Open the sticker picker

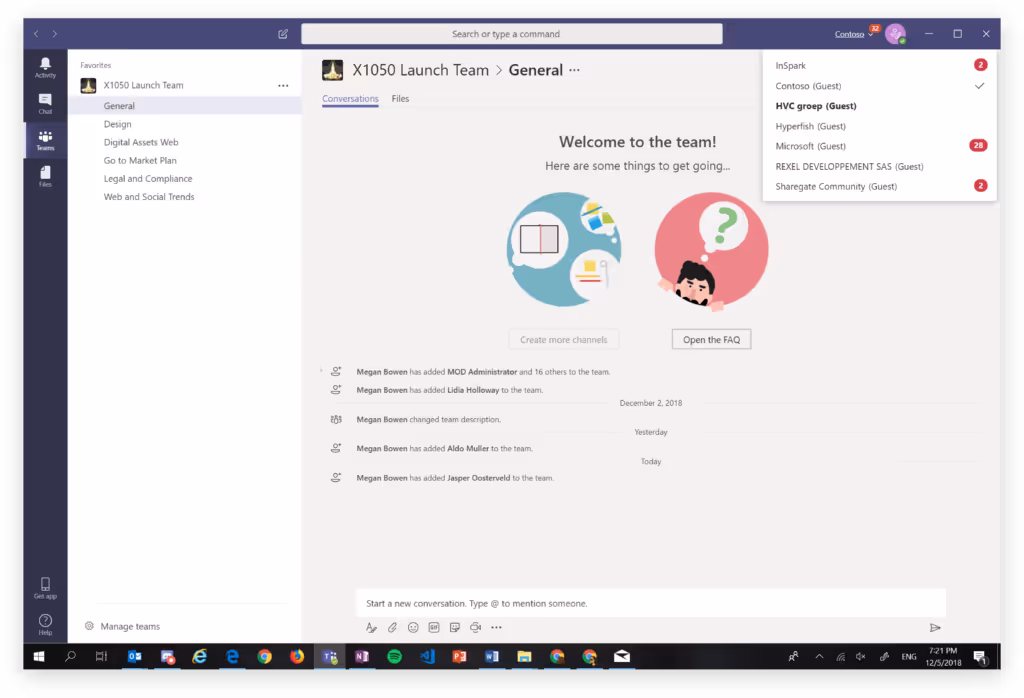coord(455,627)
